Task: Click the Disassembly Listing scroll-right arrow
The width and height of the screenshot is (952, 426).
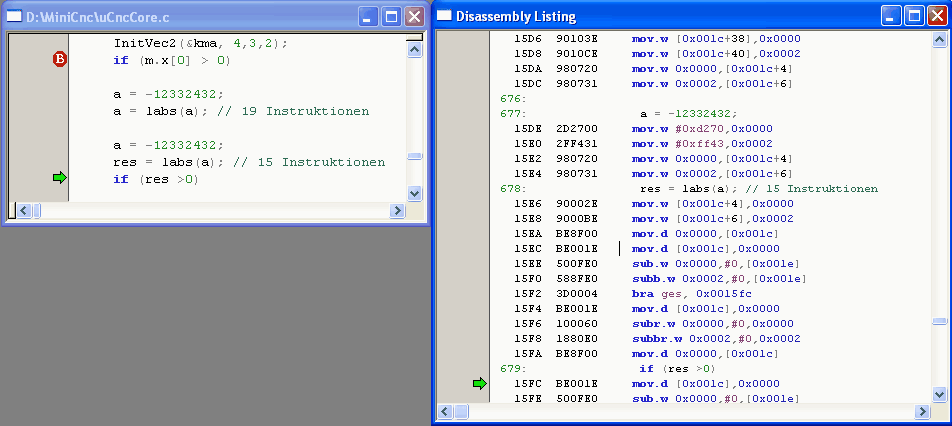Action: (x=923, y=411)
